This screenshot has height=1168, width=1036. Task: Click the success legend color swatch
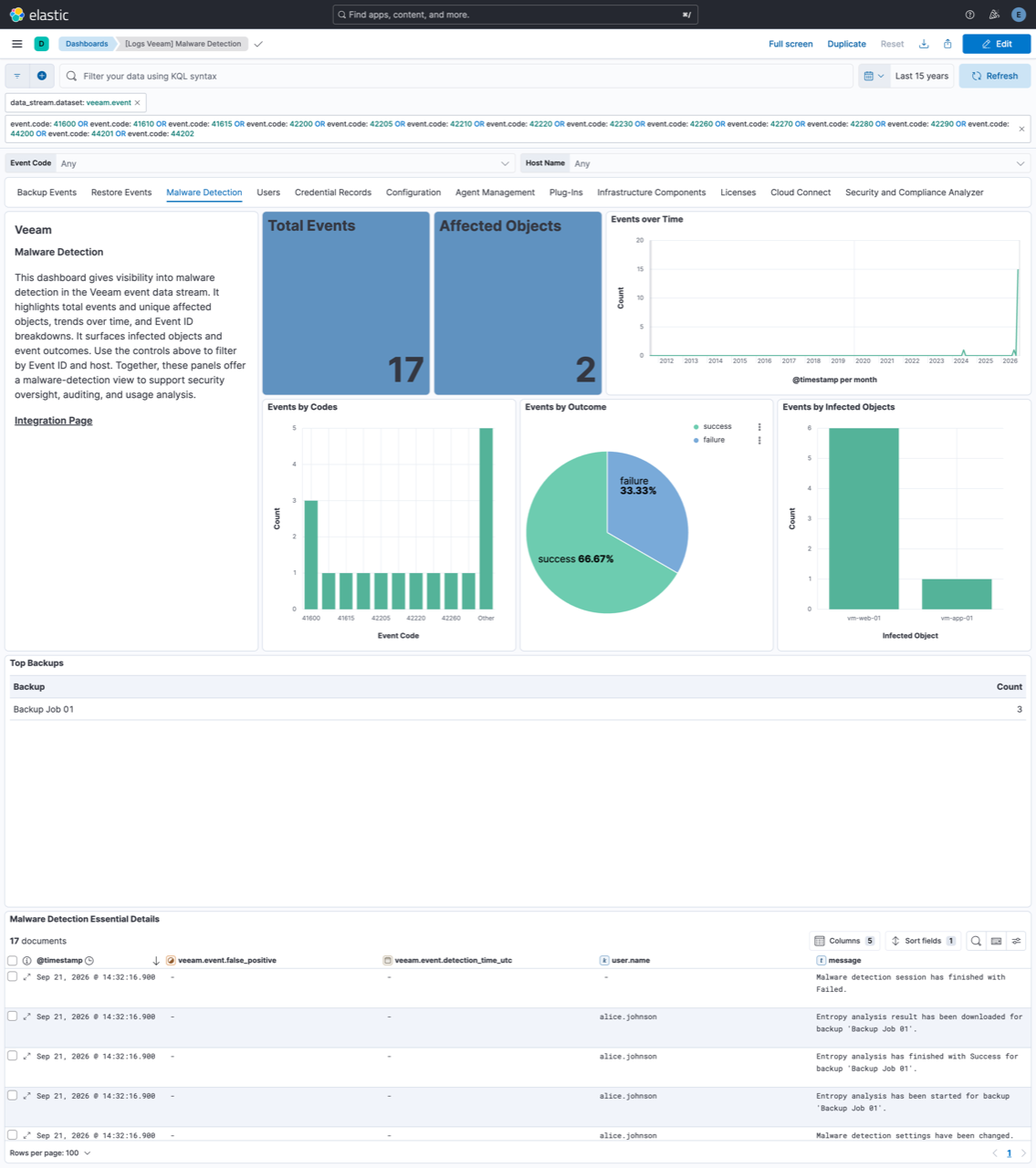[x=696, y=427]
